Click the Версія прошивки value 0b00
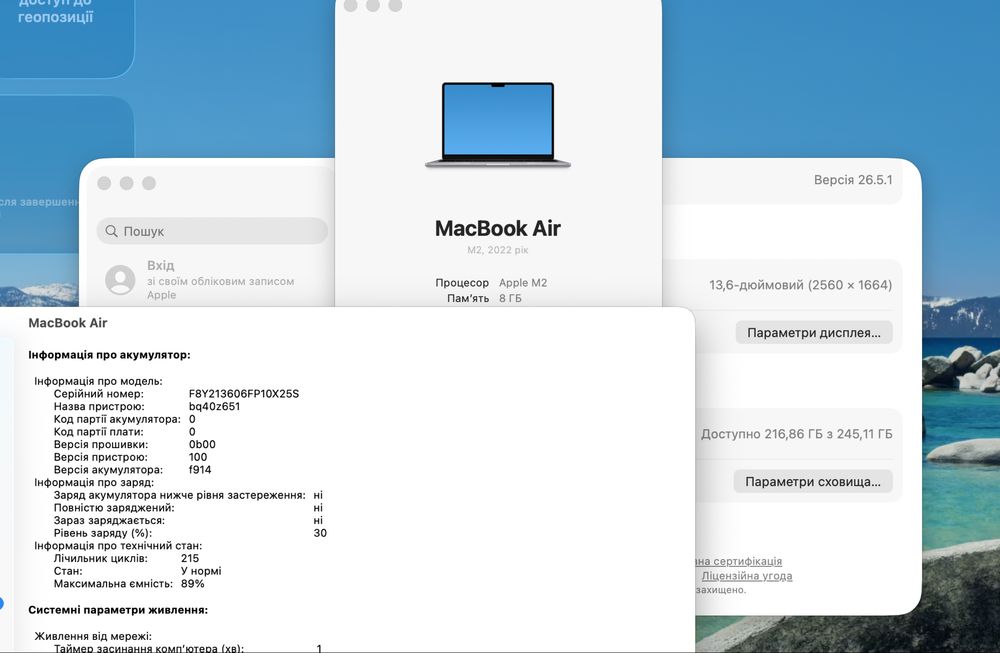The image size is (1000, 653). point(202,444)
